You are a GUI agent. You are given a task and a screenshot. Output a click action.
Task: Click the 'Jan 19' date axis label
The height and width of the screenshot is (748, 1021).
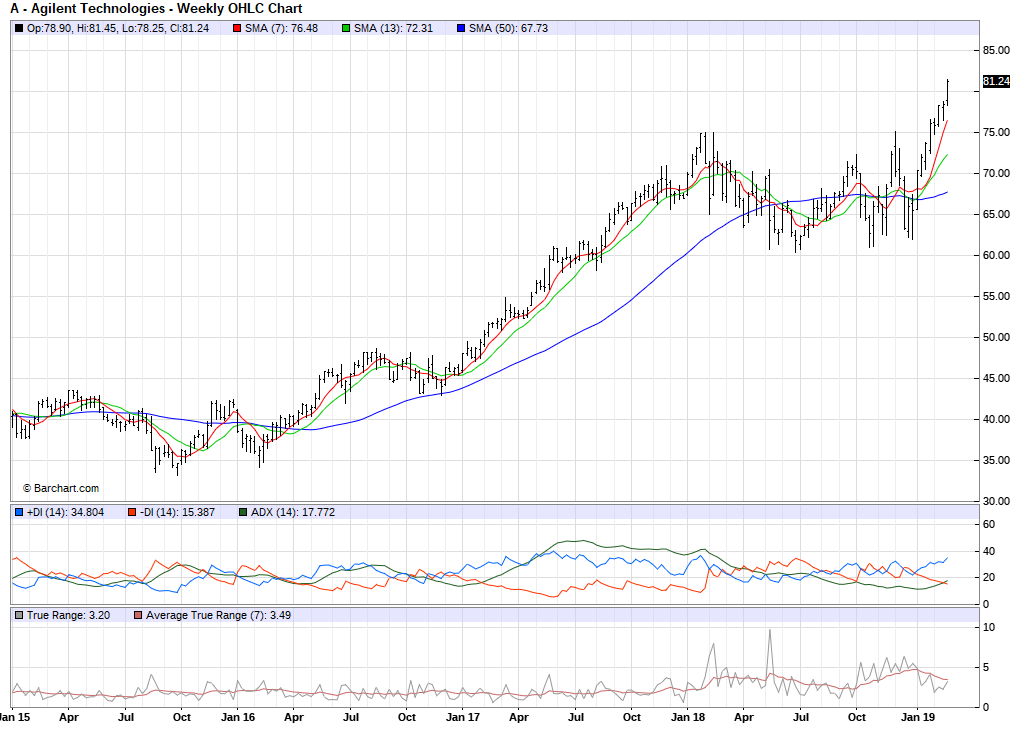point(917,717)
